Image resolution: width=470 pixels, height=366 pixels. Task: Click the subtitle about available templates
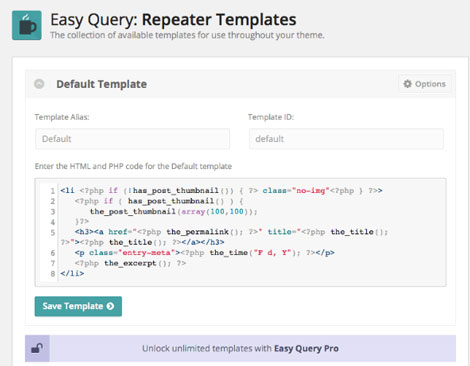tap(187, 35)
